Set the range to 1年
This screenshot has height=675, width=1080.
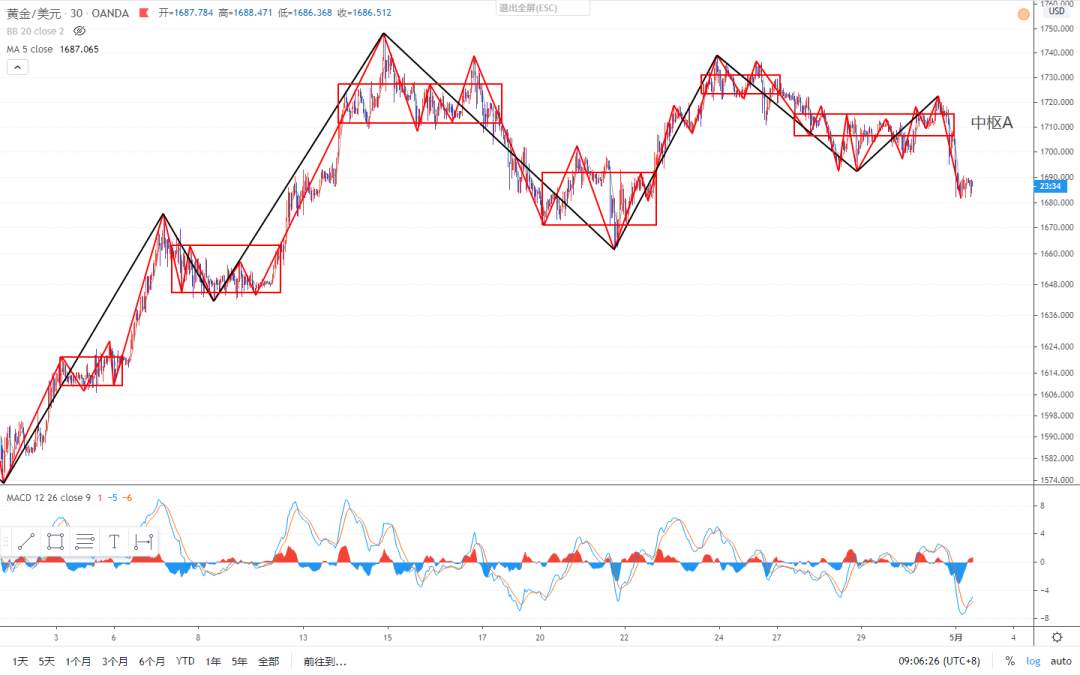tap(213, 661)
